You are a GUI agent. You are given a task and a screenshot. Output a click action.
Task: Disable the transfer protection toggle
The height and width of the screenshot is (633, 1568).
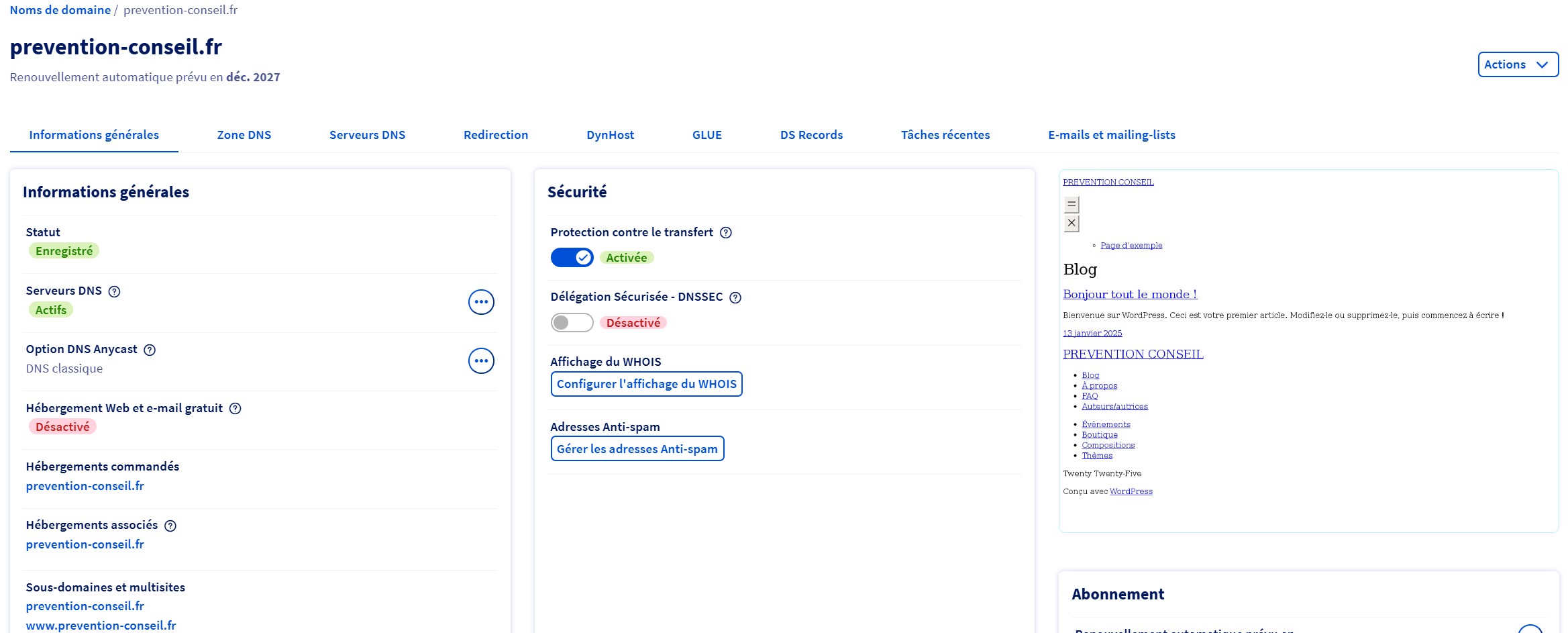point(572,258)
